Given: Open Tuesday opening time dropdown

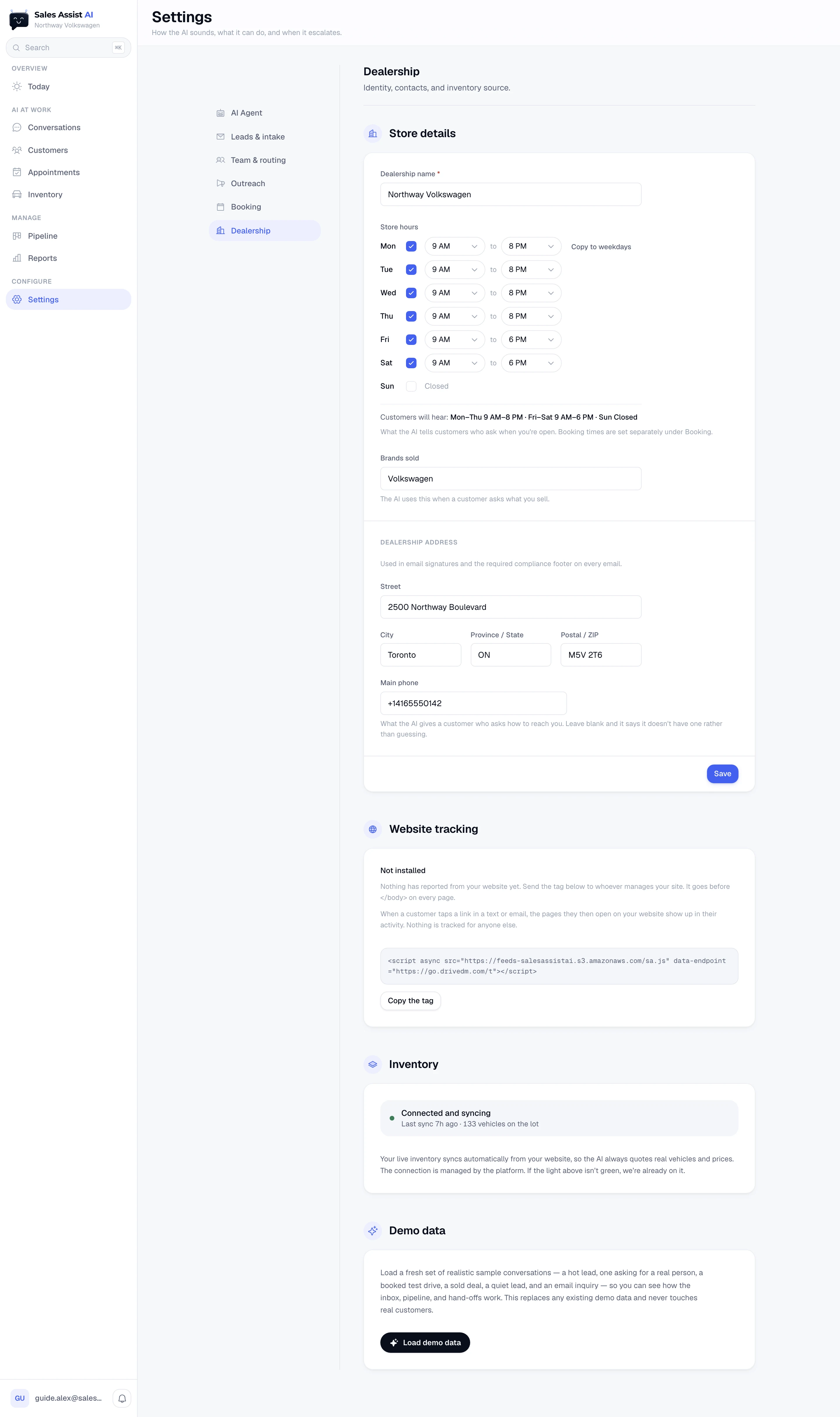Looking at the screenshot, I should 454,269.
